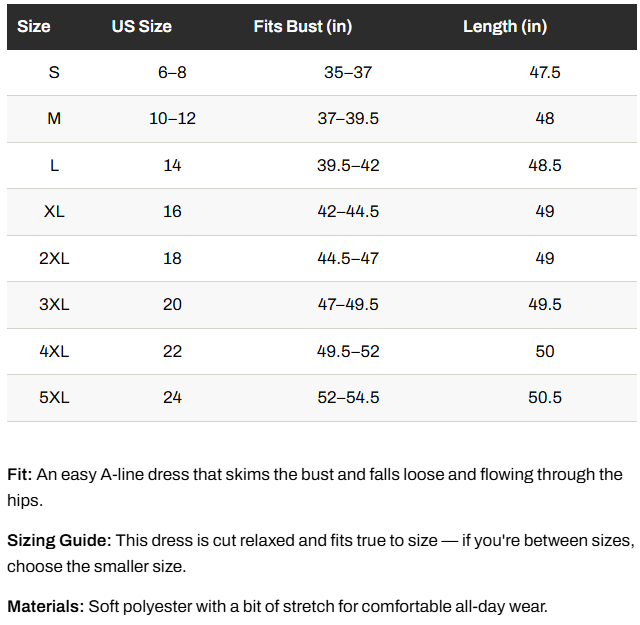Select the 3XL size cell
Screen dimensions: 640x625
coord(54,305)
